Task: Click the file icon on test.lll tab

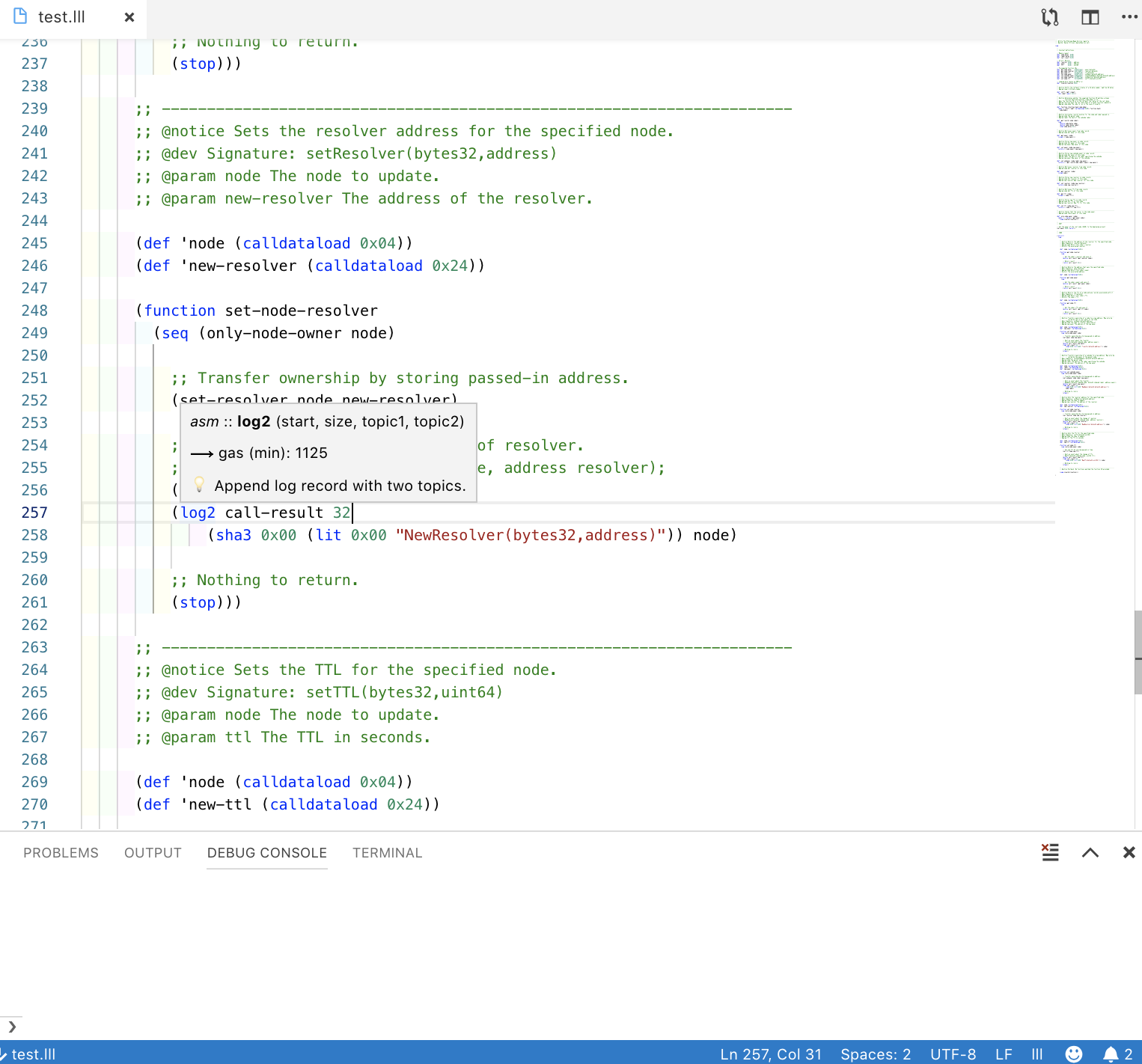Action: 20,16
